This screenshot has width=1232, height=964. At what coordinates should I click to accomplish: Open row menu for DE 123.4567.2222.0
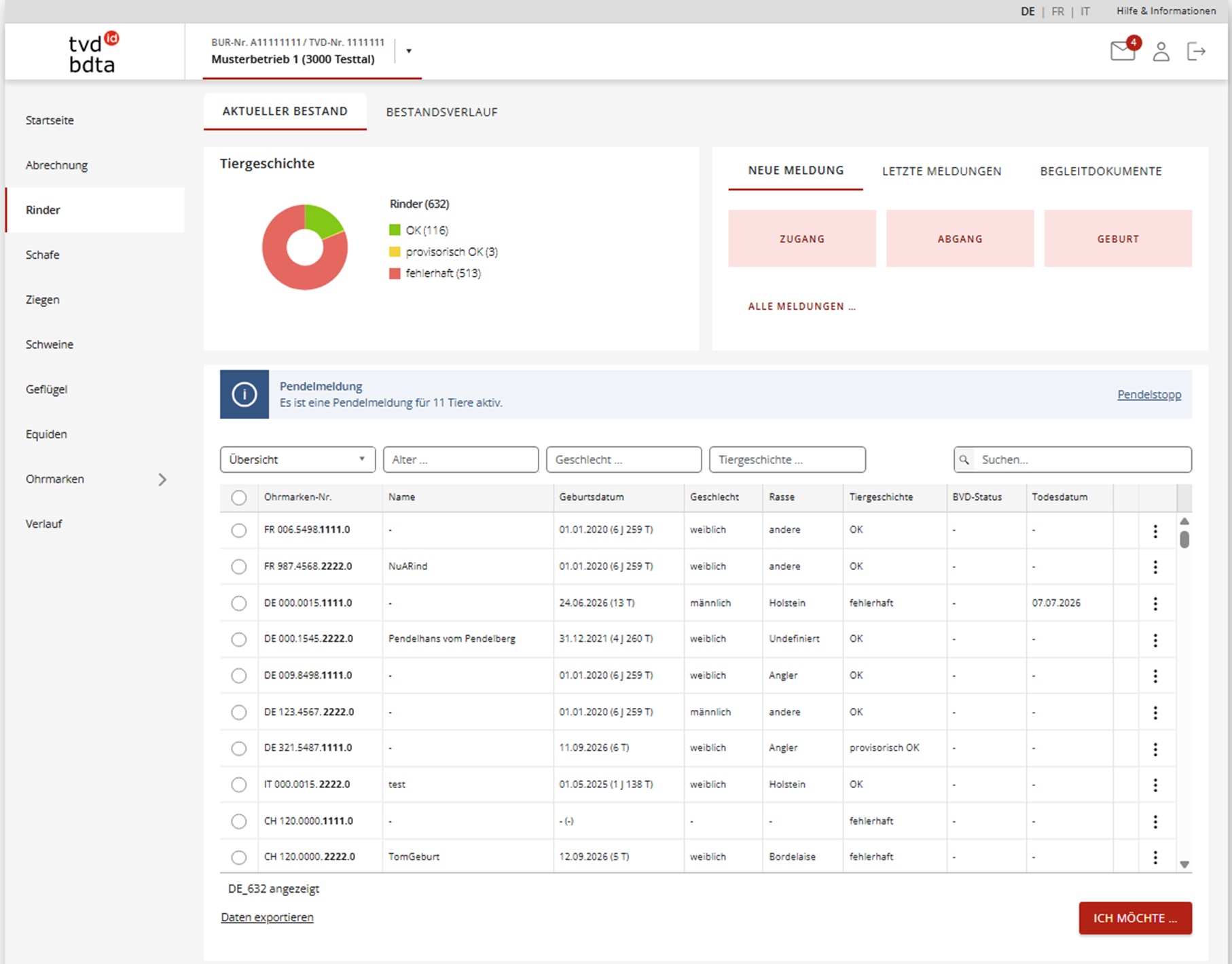point(1155,713)
